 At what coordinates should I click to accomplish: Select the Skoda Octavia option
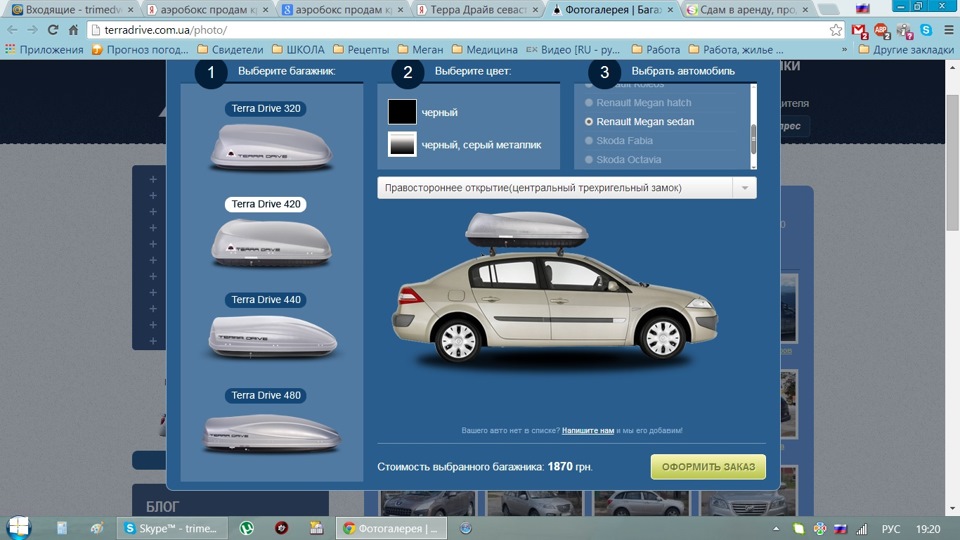pyautogui.click(x=623, y=160)
